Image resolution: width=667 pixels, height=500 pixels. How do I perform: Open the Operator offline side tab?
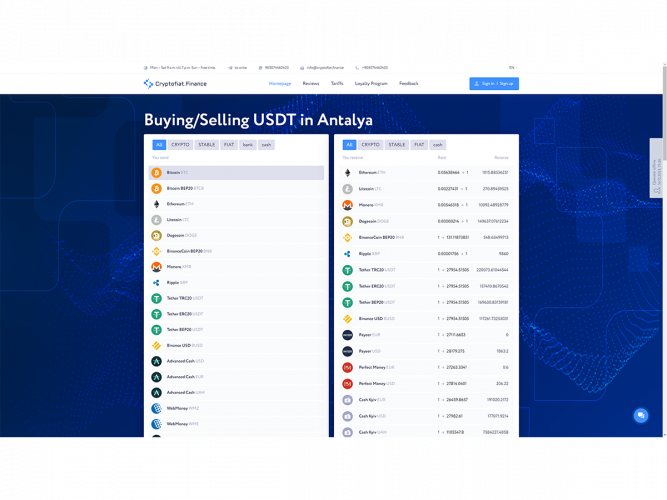click(656, 168)
